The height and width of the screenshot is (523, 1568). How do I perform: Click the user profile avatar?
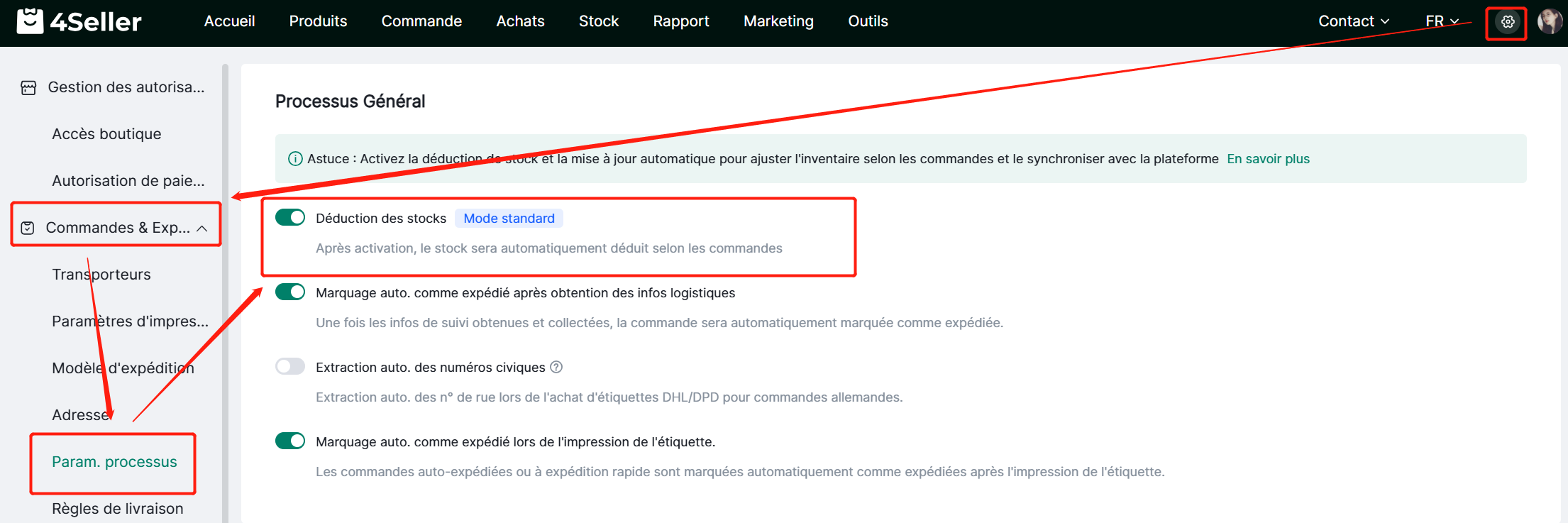[1549, 22]
